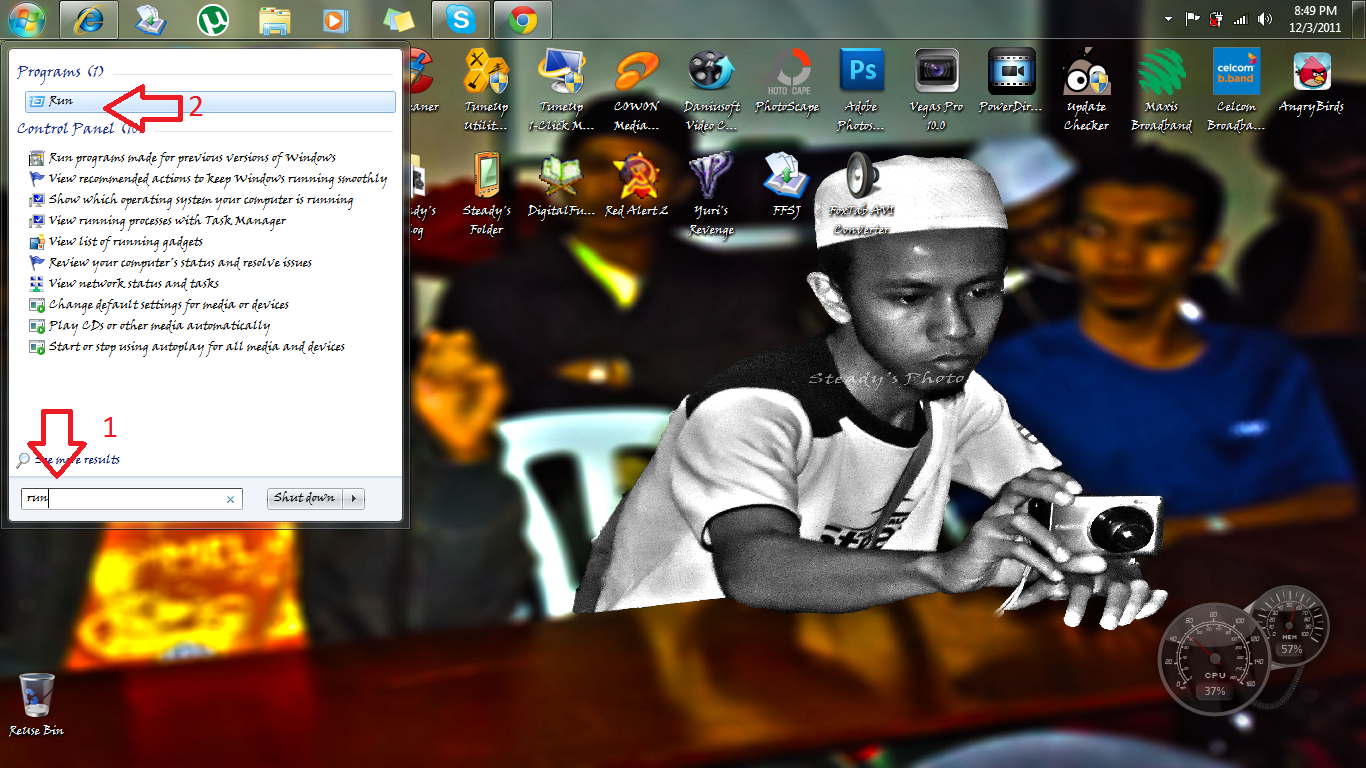Select the FoxTab AVI Converter icon
1366x768 pixels.
pos(861,194)
